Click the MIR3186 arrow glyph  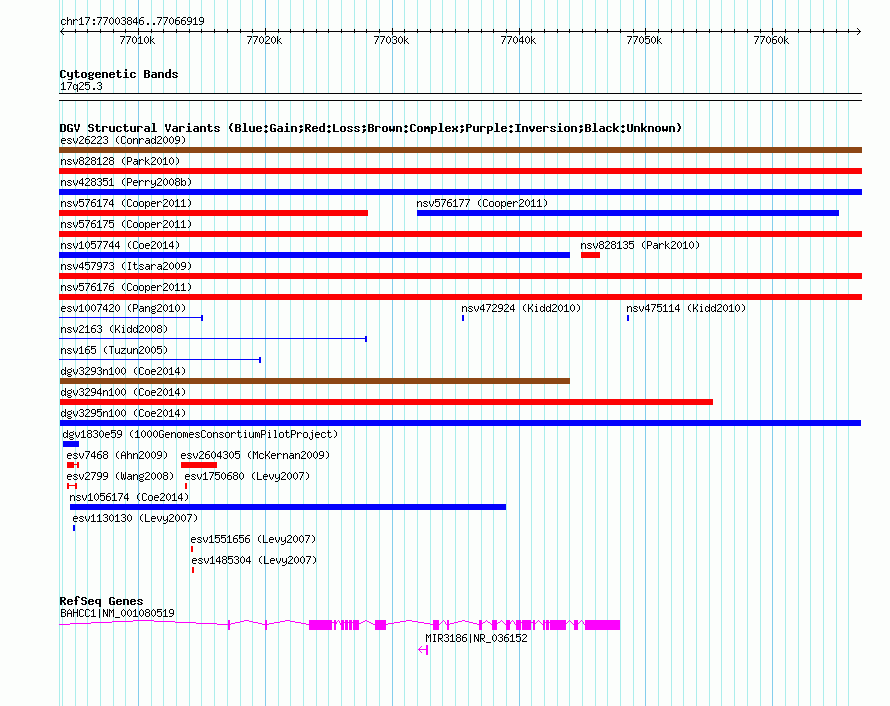pos(423,650)
